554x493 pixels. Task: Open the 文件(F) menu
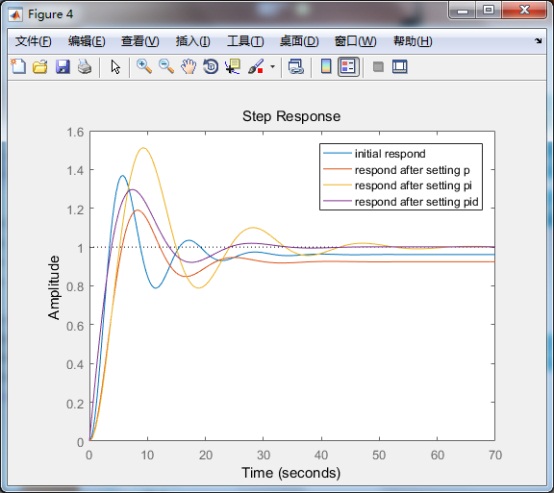(x=33, y=41)
